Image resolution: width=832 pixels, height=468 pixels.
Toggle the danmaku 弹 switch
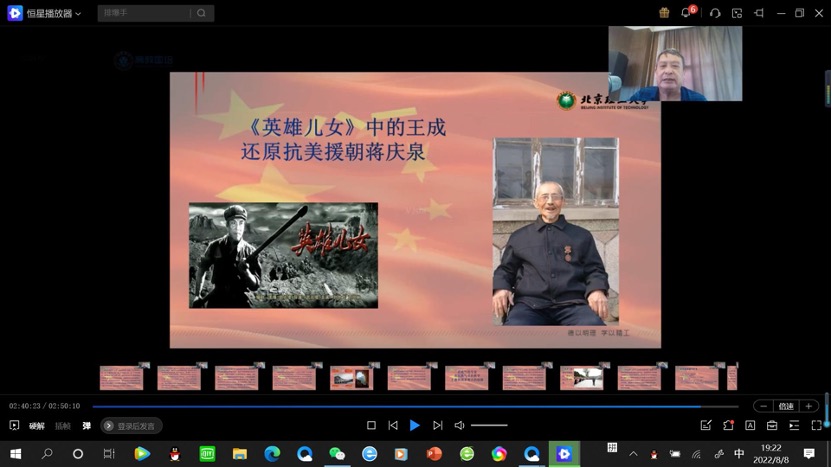(87, 426)
